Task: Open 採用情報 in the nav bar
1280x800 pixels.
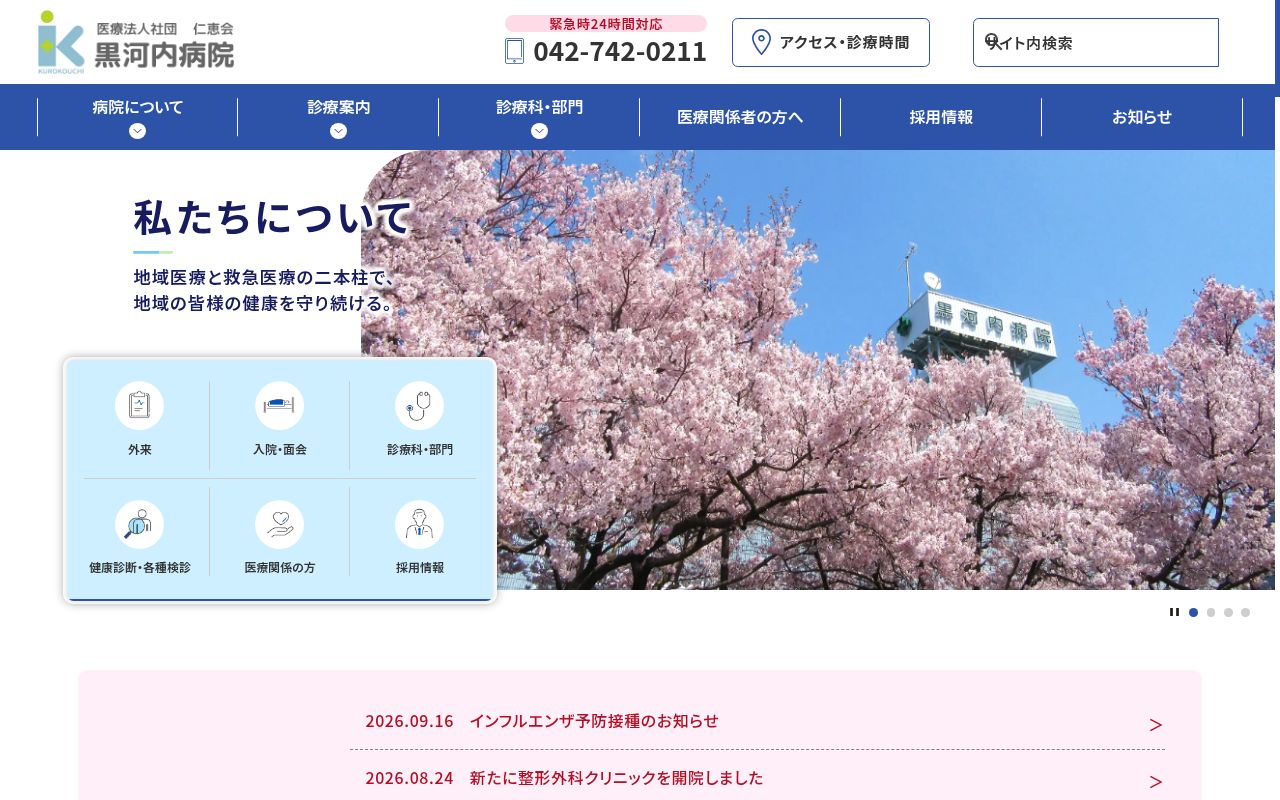Action: click(x=941, y=117)
